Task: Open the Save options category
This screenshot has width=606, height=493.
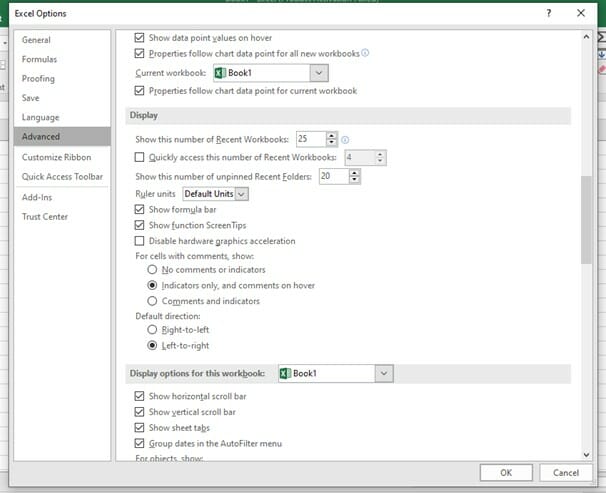Action: point(62,98)
